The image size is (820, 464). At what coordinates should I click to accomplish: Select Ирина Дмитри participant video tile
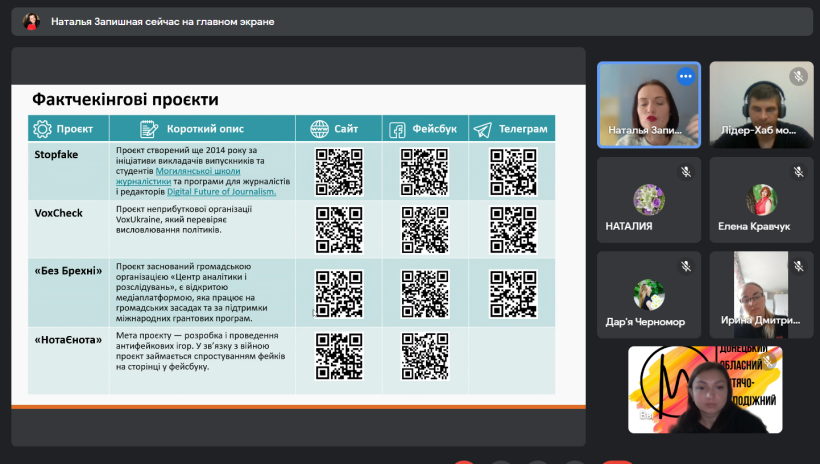click(x=761, y=295)
